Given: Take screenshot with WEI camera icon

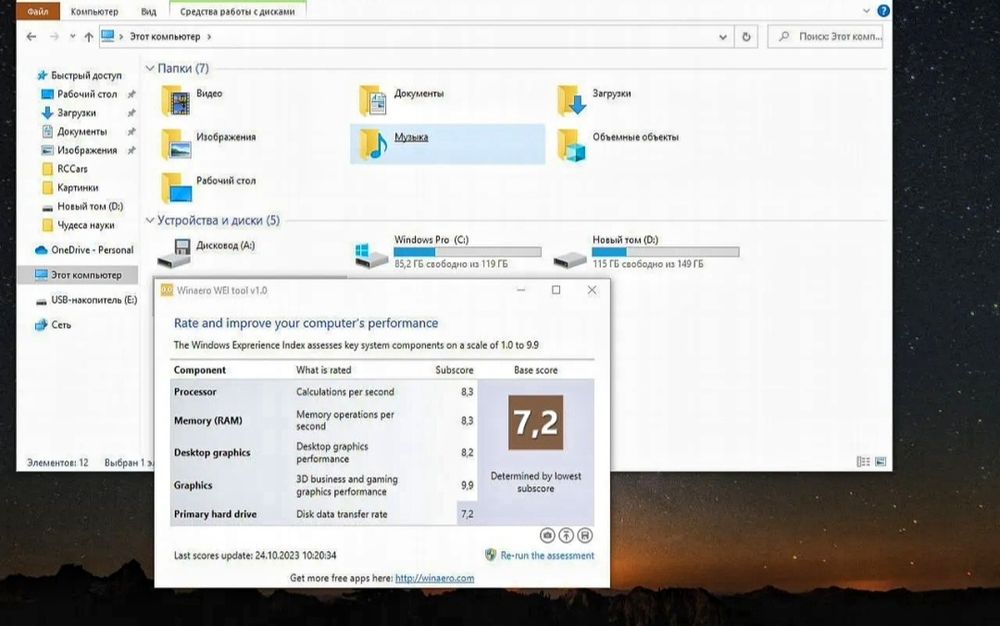Looking at the screenshot, I should pos(547,535).
